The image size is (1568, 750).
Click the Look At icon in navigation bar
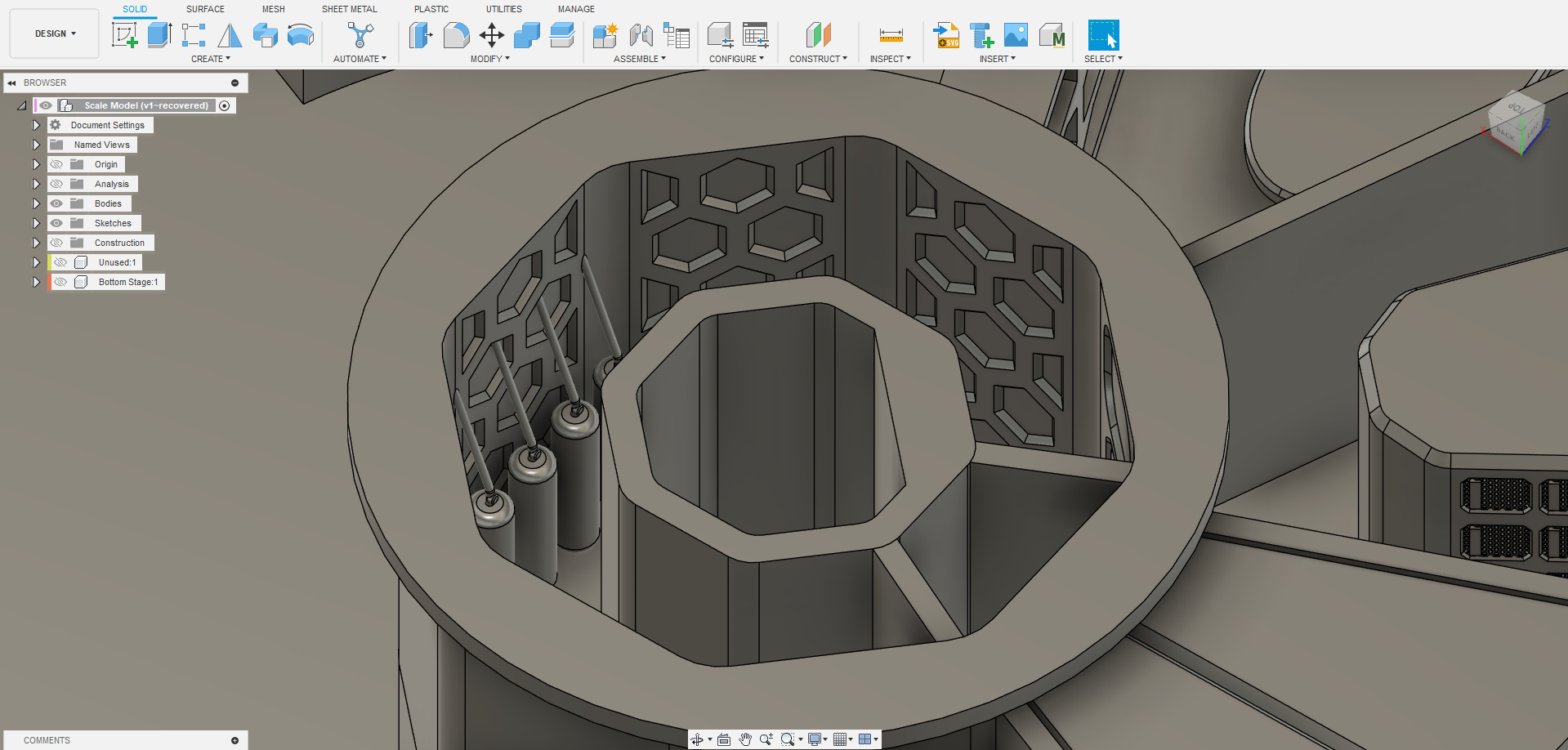click(724, 739)
